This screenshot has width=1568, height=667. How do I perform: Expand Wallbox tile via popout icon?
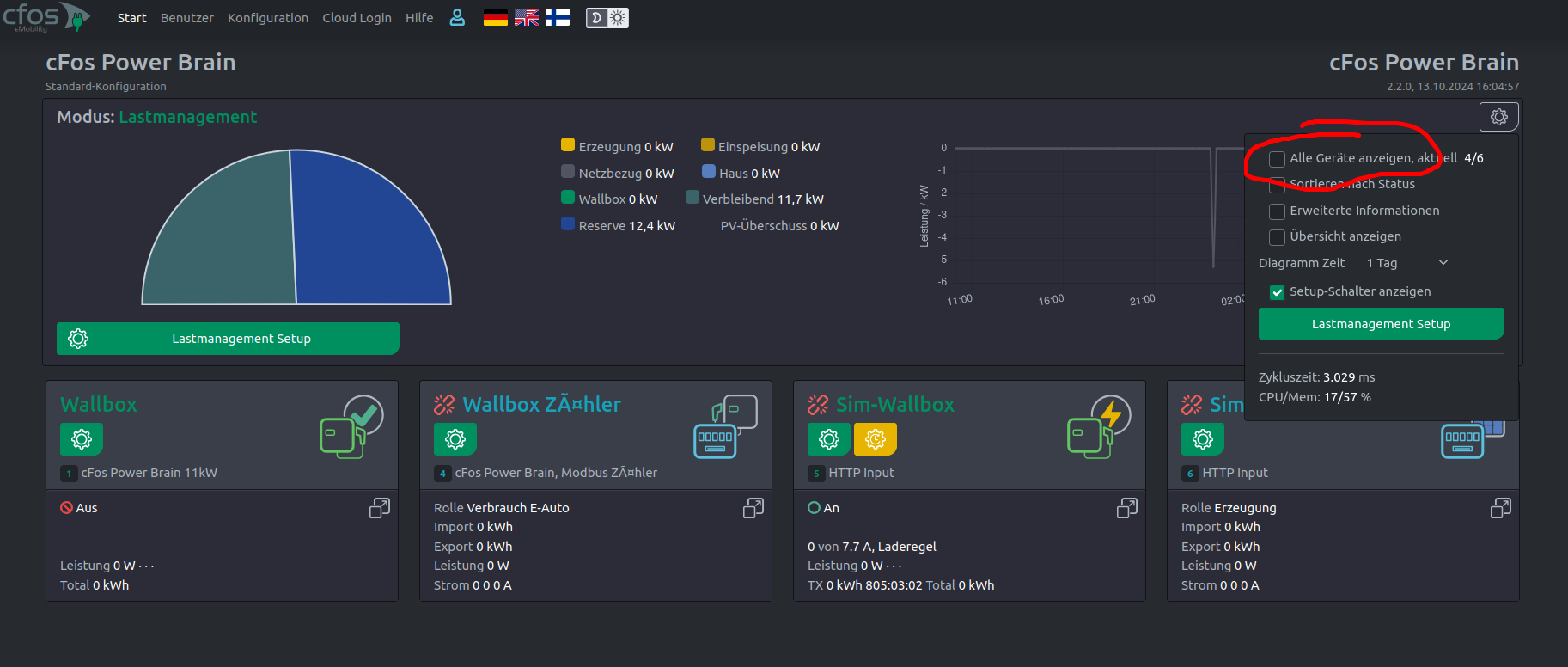pos(380,508)
